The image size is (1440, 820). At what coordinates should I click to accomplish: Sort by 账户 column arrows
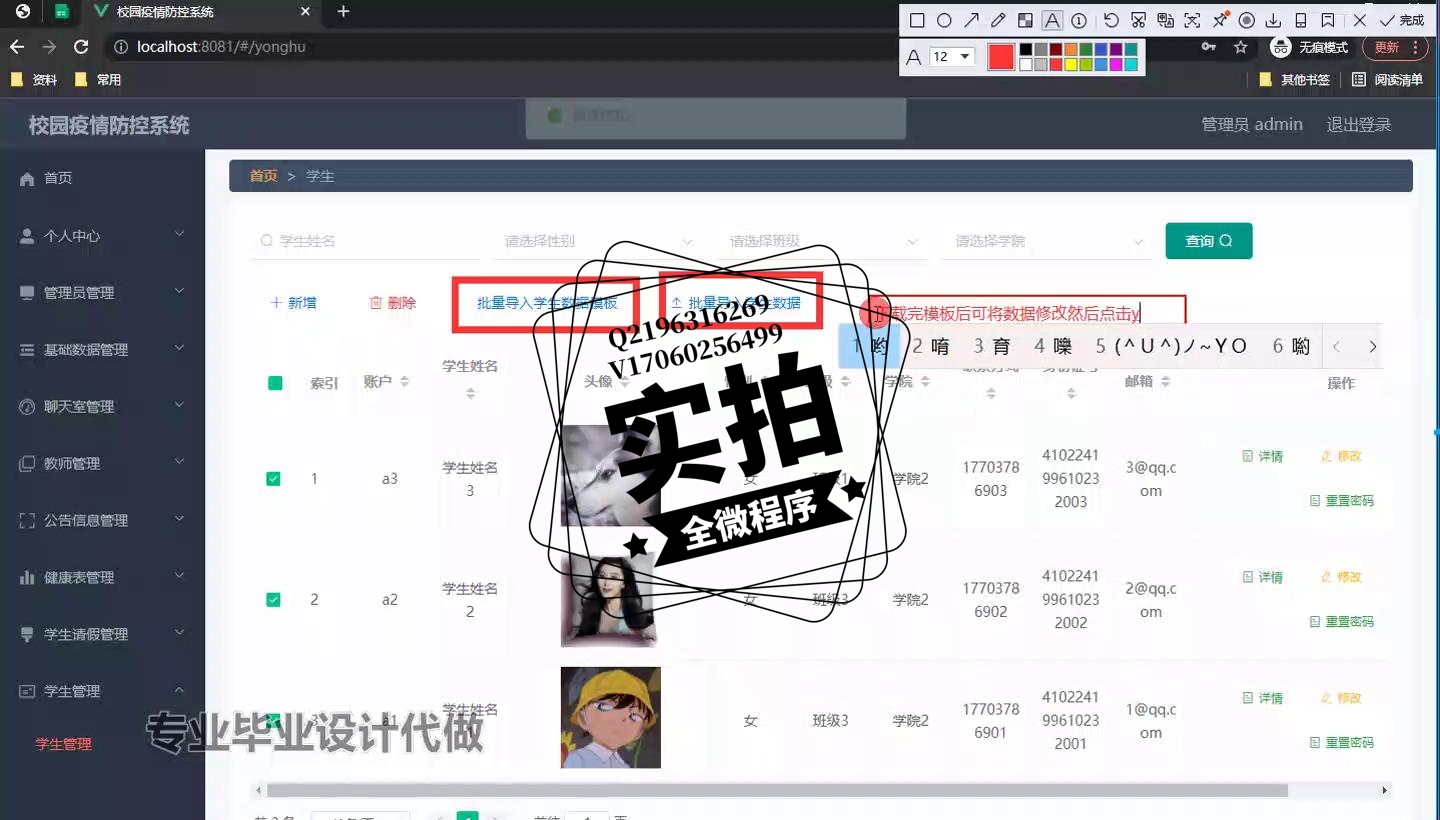pos(404,382)
